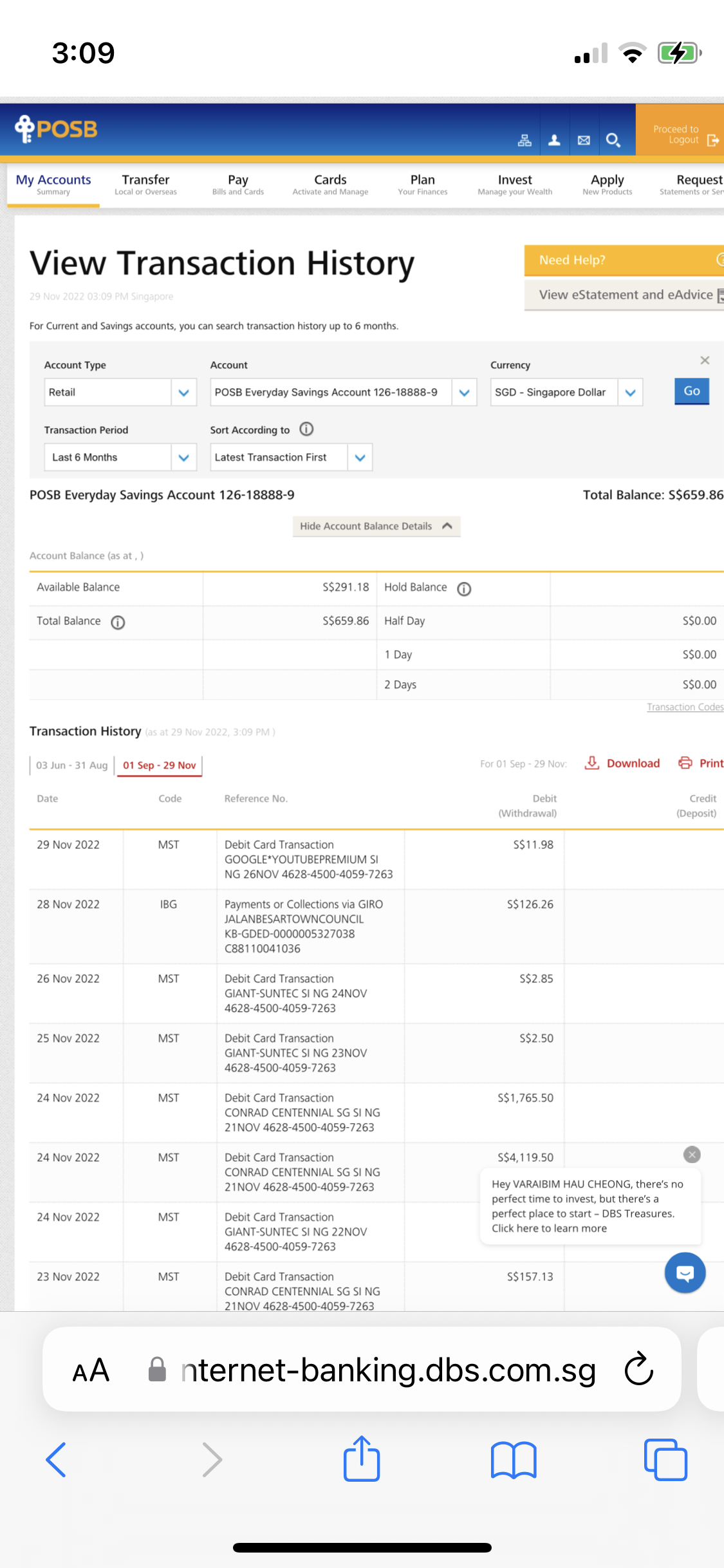Collapse Hide Account Balance Details
The image size is (724, 1568).
tap(376, 526)
